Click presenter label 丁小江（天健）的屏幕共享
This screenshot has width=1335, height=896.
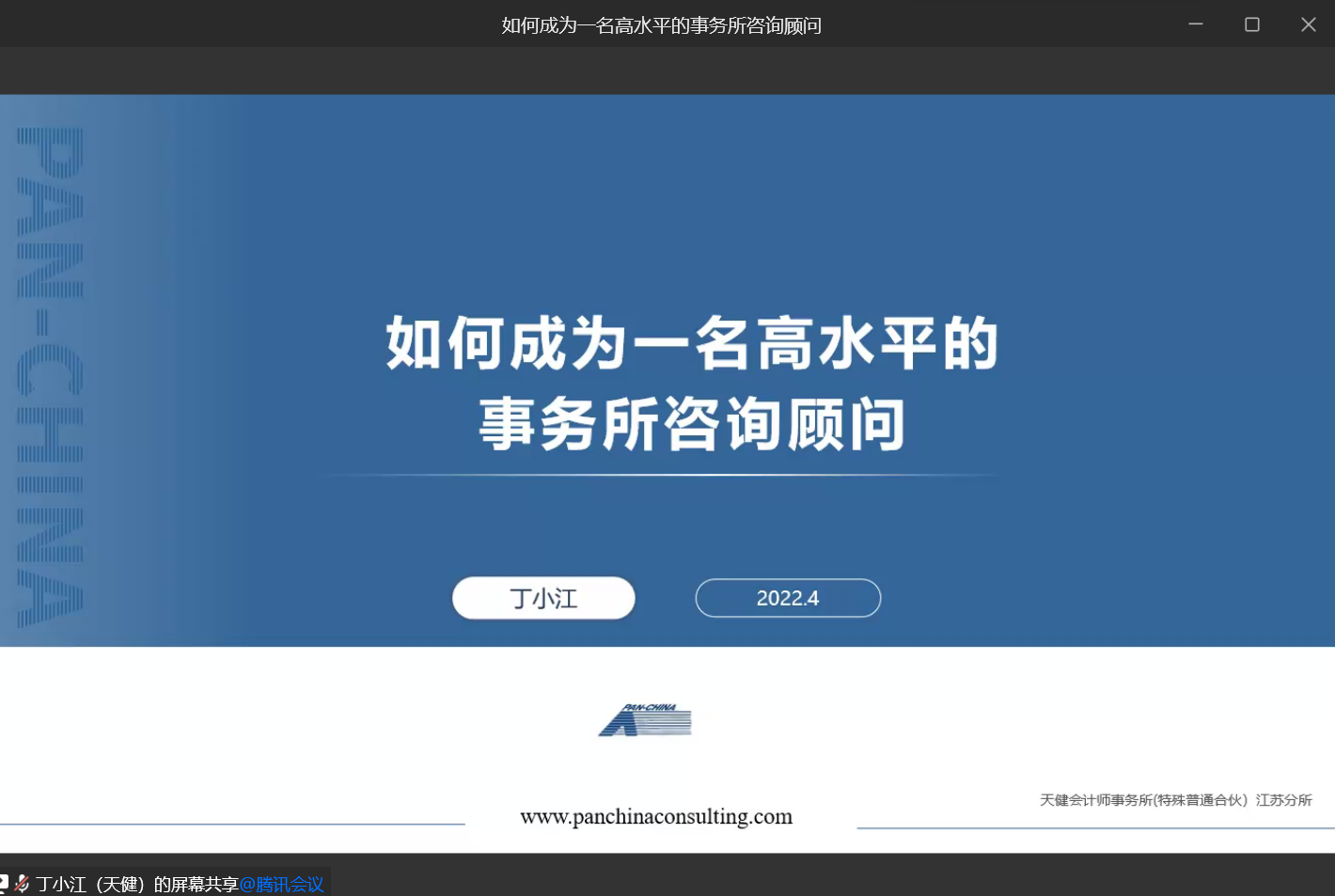(x=137, y=885)
